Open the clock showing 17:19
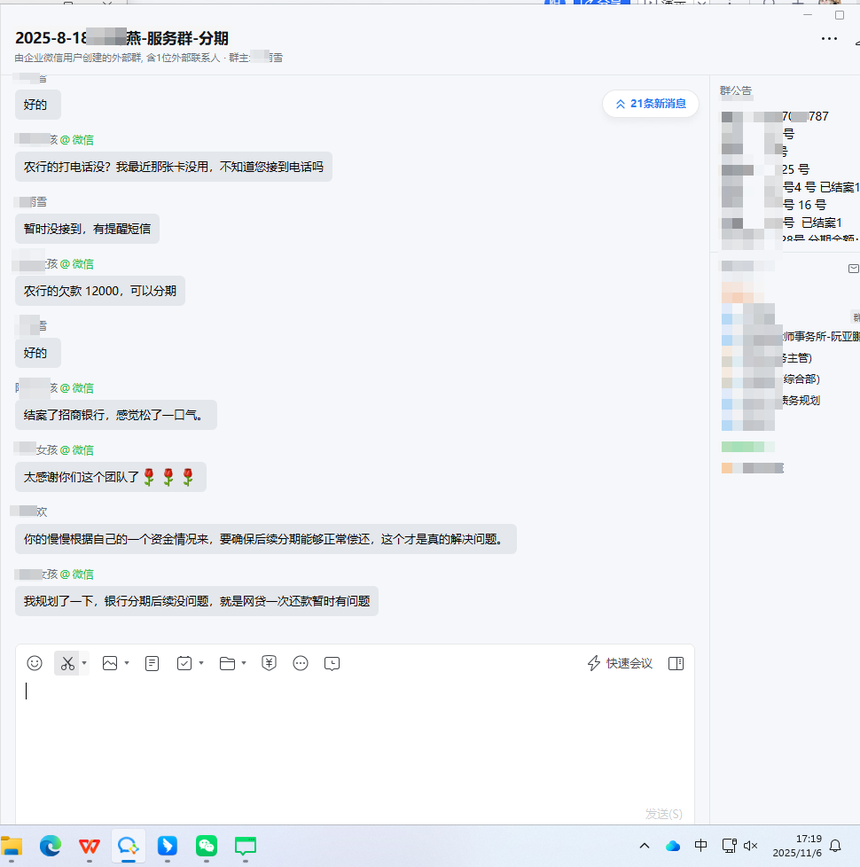 pos(797,846)
